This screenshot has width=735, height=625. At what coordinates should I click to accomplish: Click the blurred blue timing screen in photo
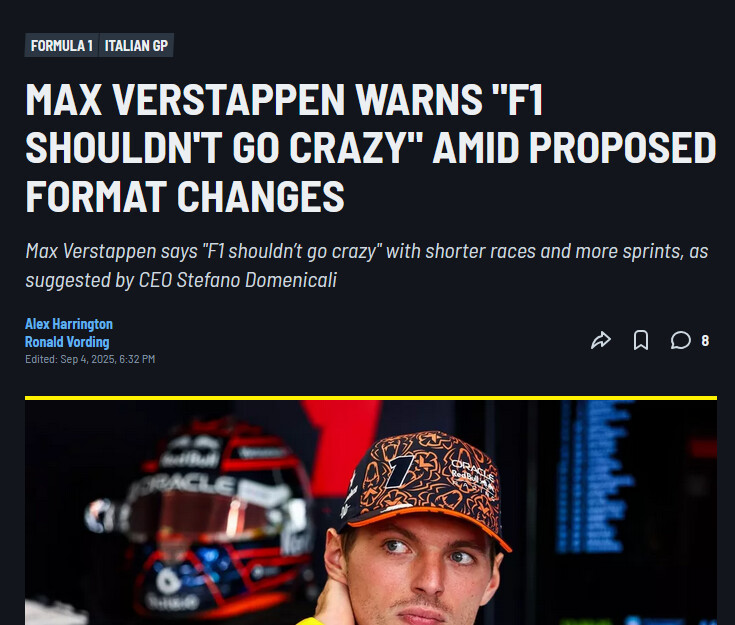pyautogui.click(x=593, y=476)
